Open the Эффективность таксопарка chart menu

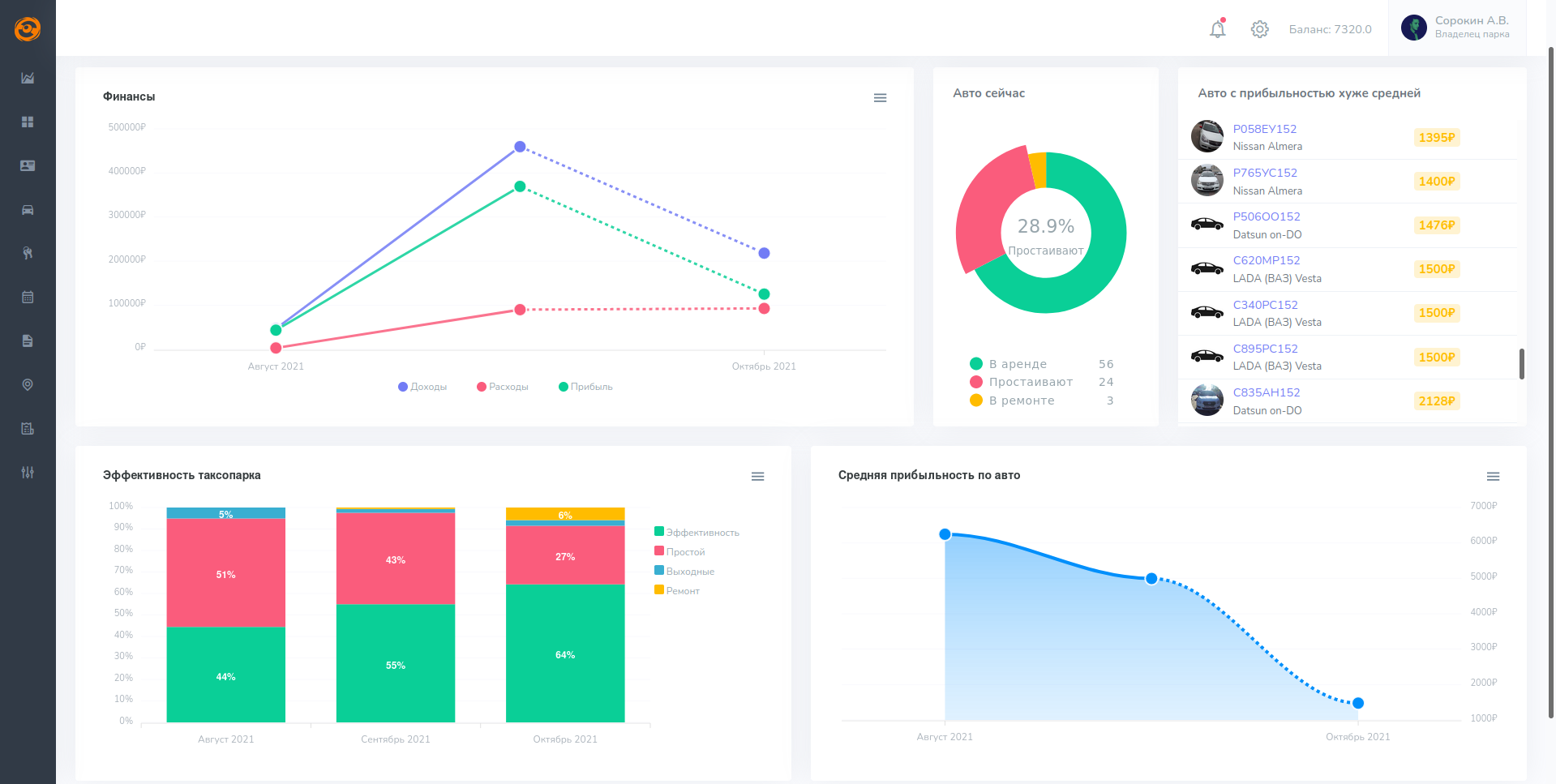[x=757, y=476]
